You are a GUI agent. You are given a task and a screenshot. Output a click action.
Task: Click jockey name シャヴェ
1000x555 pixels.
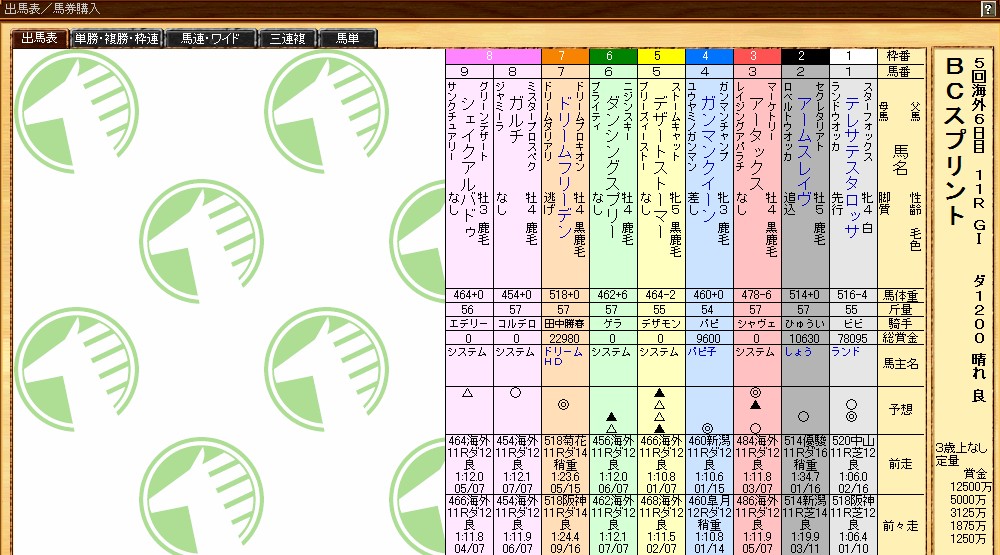[757, 323]
